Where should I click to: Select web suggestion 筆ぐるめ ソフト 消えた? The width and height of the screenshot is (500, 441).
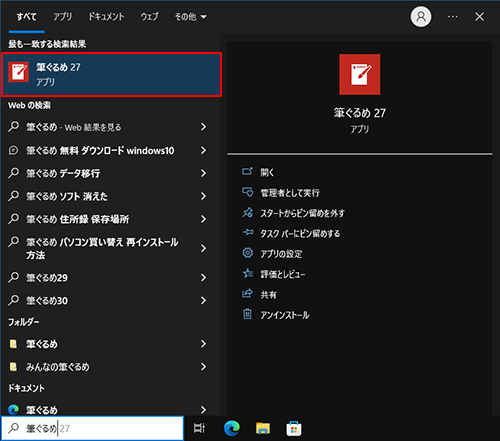pos(67,196)
